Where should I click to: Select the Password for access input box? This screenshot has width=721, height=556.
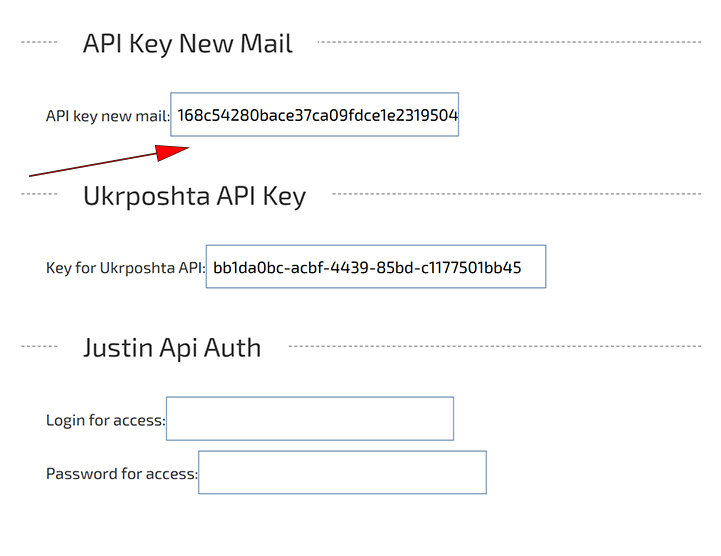pos(342,473)
